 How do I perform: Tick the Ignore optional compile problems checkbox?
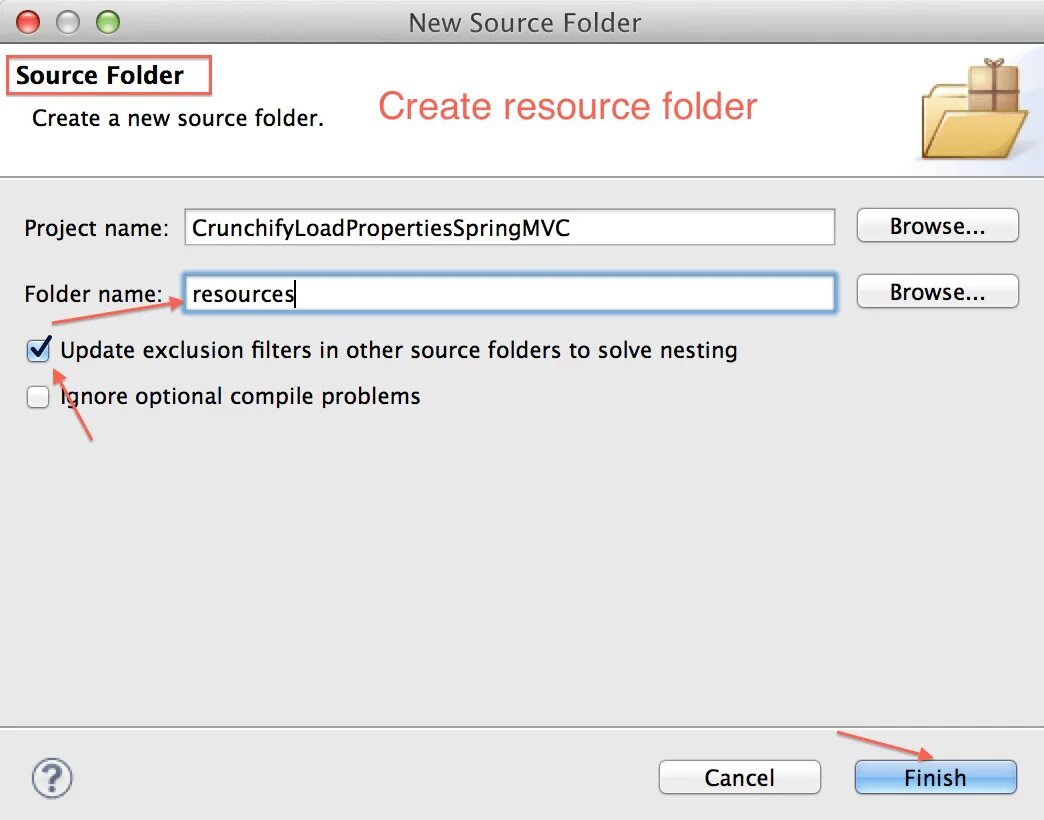click(39, 397)
